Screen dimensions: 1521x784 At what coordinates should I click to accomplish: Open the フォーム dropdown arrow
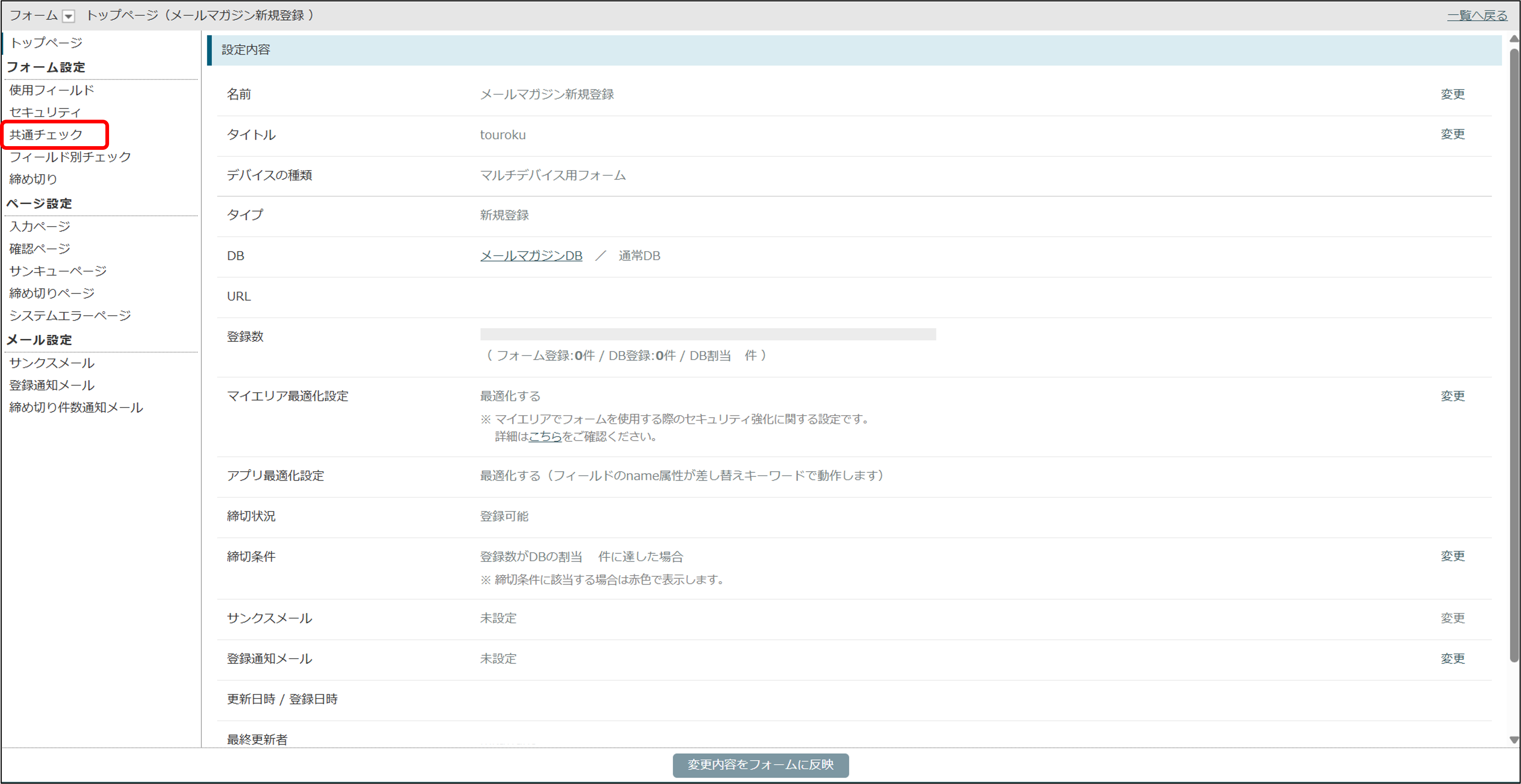[69, 16]
